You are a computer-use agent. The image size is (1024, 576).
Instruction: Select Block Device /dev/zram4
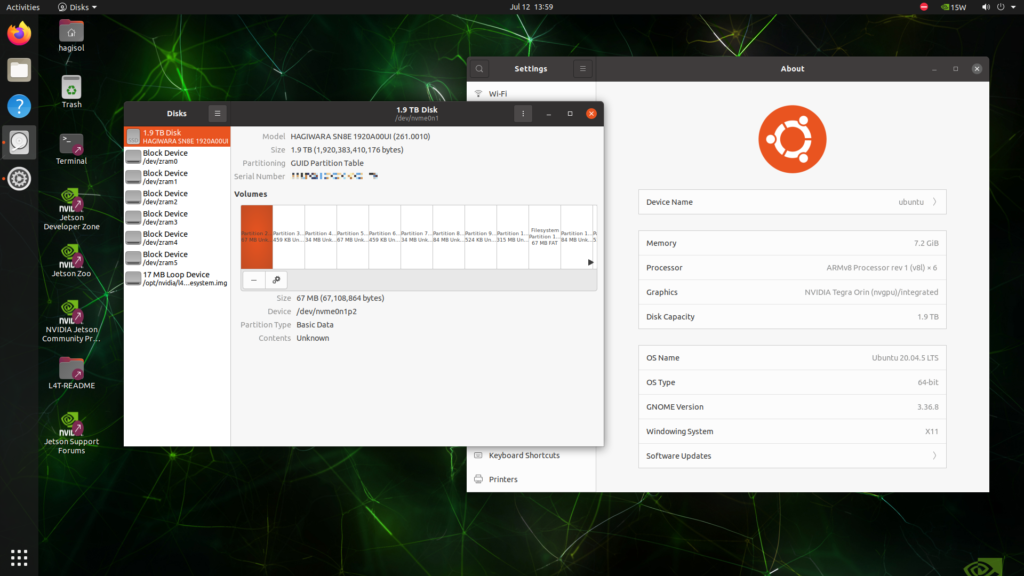coord(177,238)
